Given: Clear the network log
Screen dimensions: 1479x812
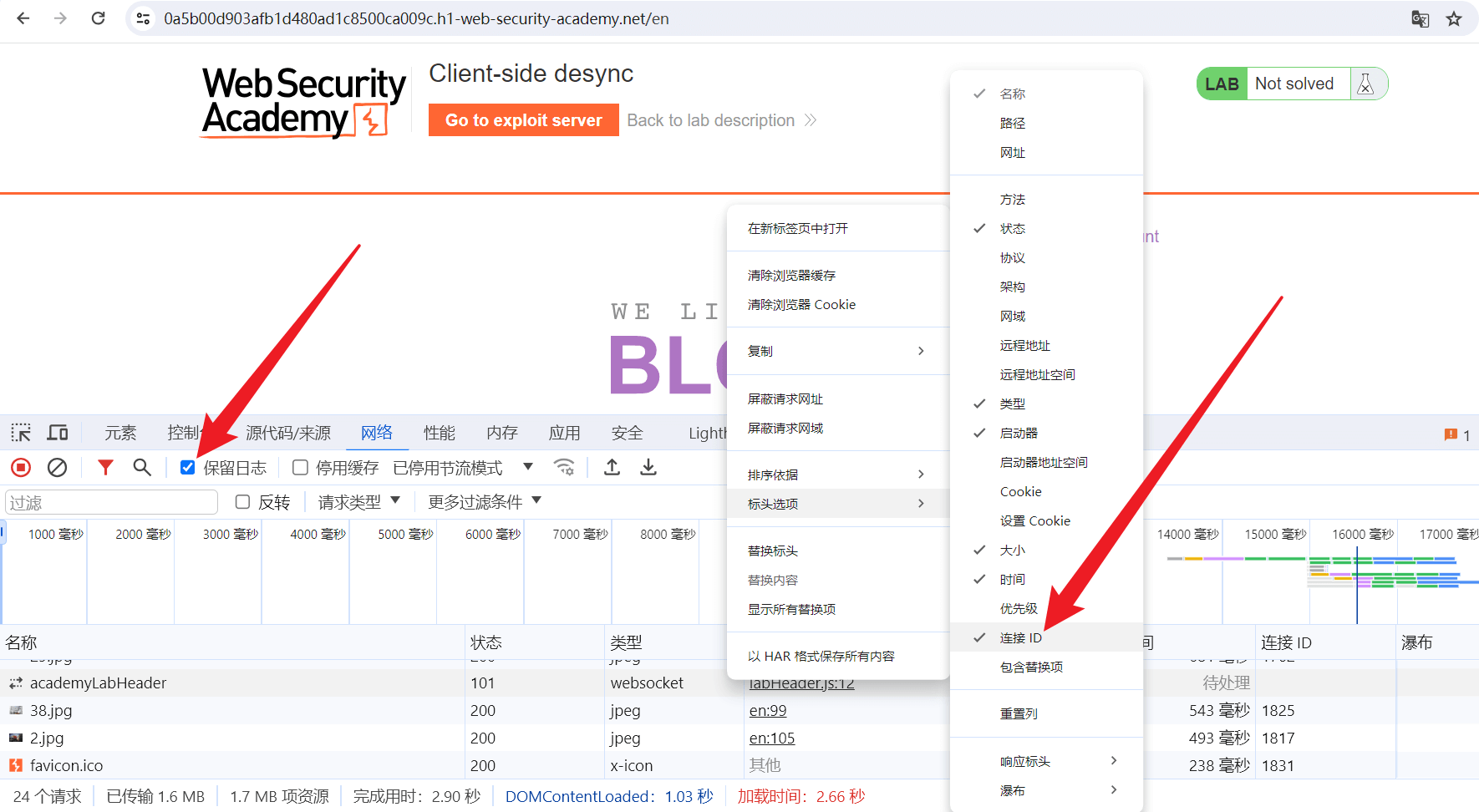Looking at the screenshot, I should tap(57, 468).
